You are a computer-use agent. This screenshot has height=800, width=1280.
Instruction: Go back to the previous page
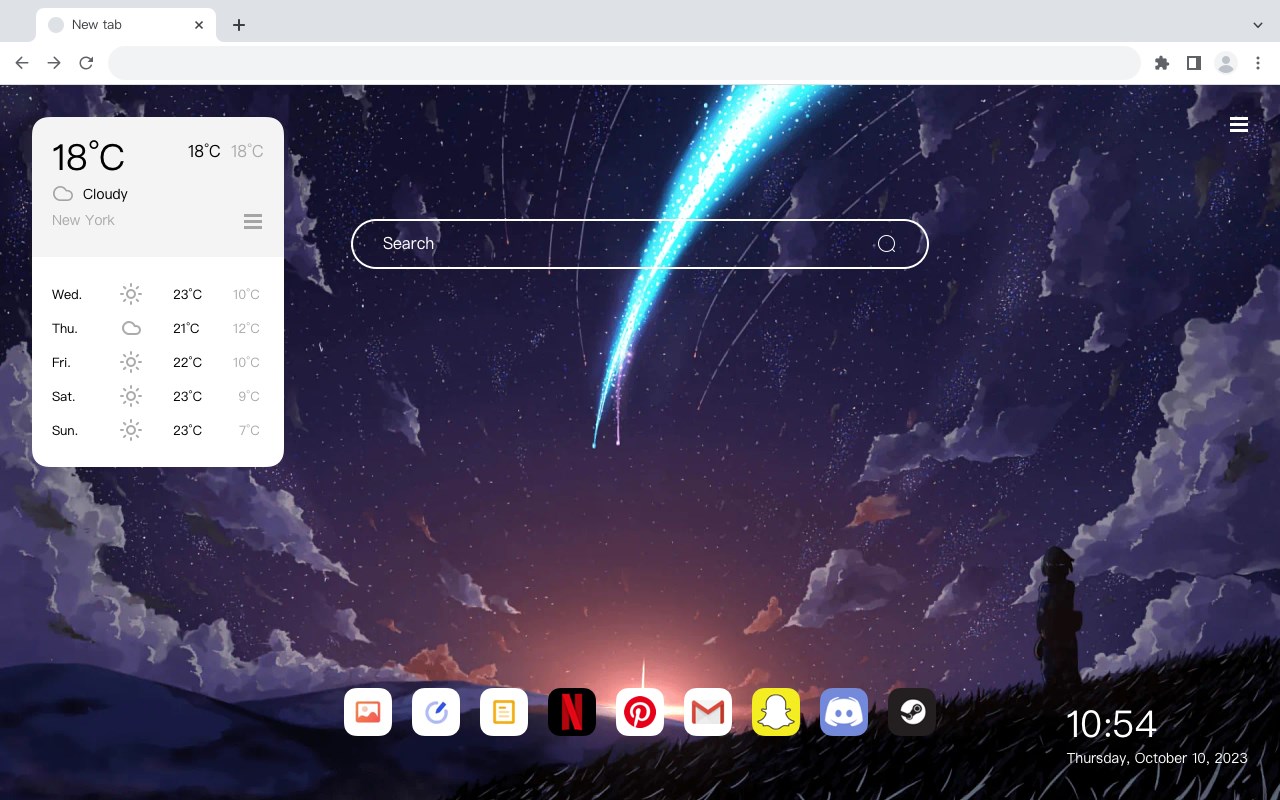point(22,63)
